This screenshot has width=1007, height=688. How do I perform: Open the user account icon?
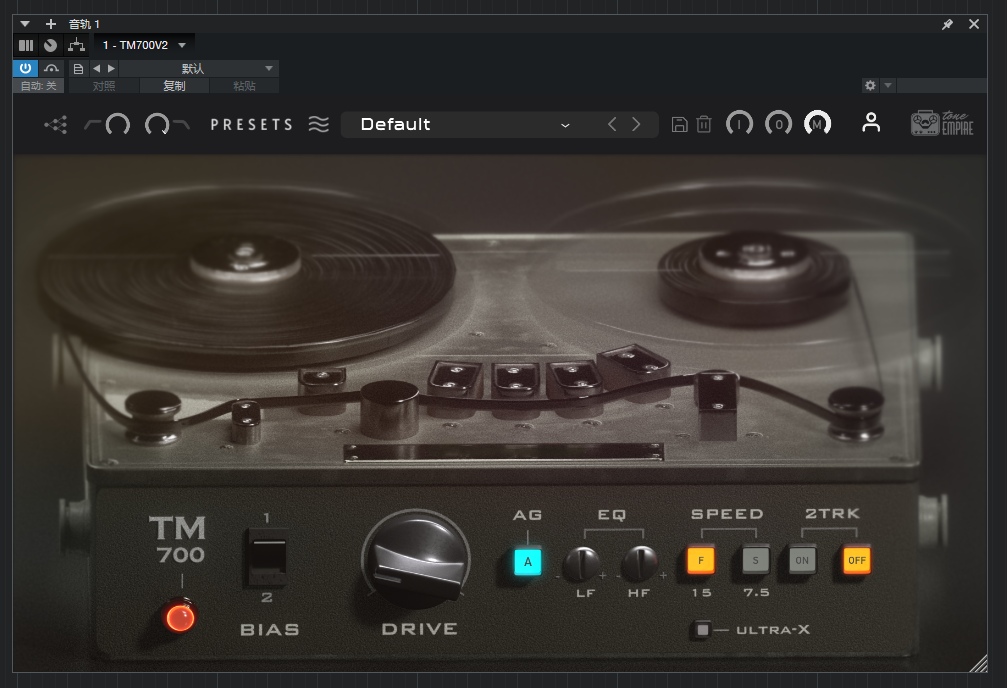(x=871, y=123)
